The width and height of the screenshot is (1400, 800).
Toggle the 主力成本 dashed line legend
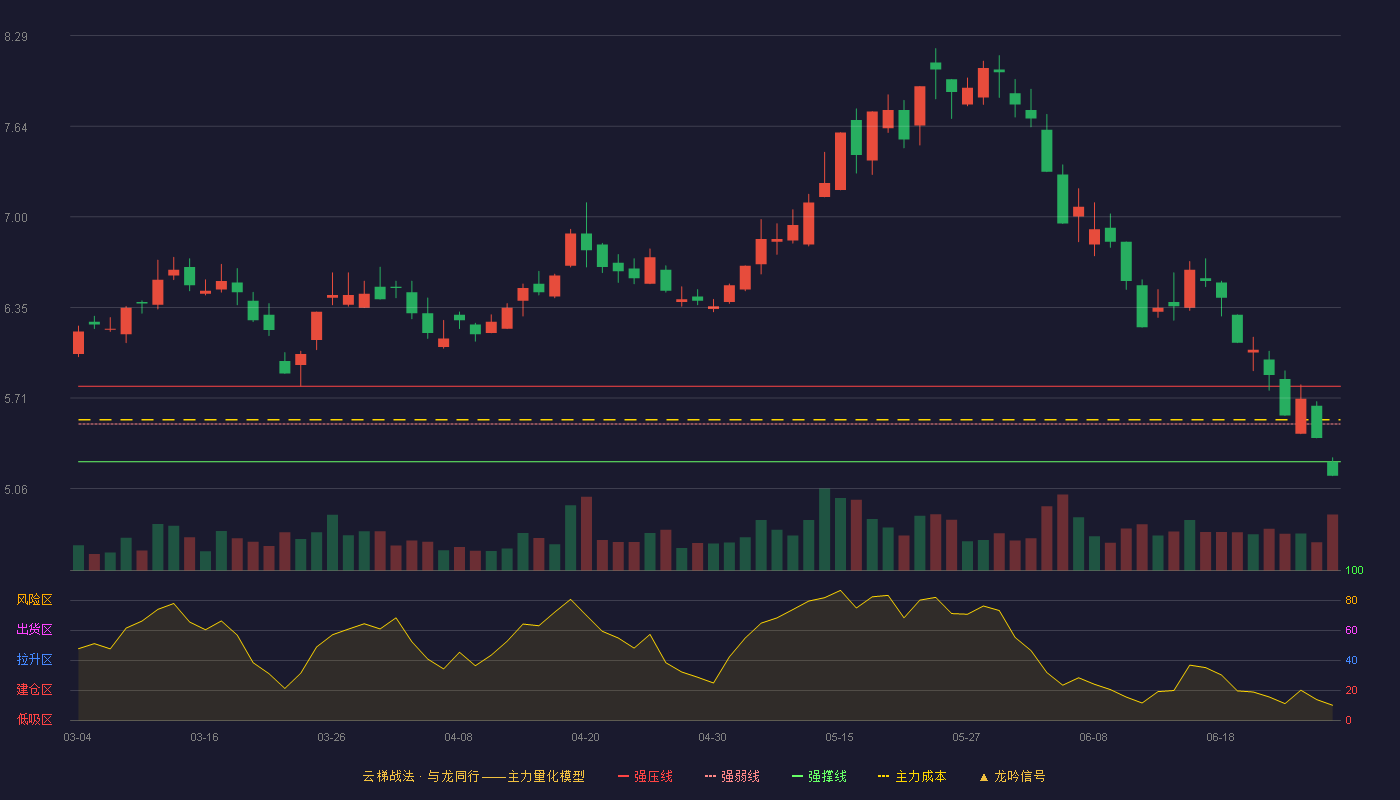point(912,776)
